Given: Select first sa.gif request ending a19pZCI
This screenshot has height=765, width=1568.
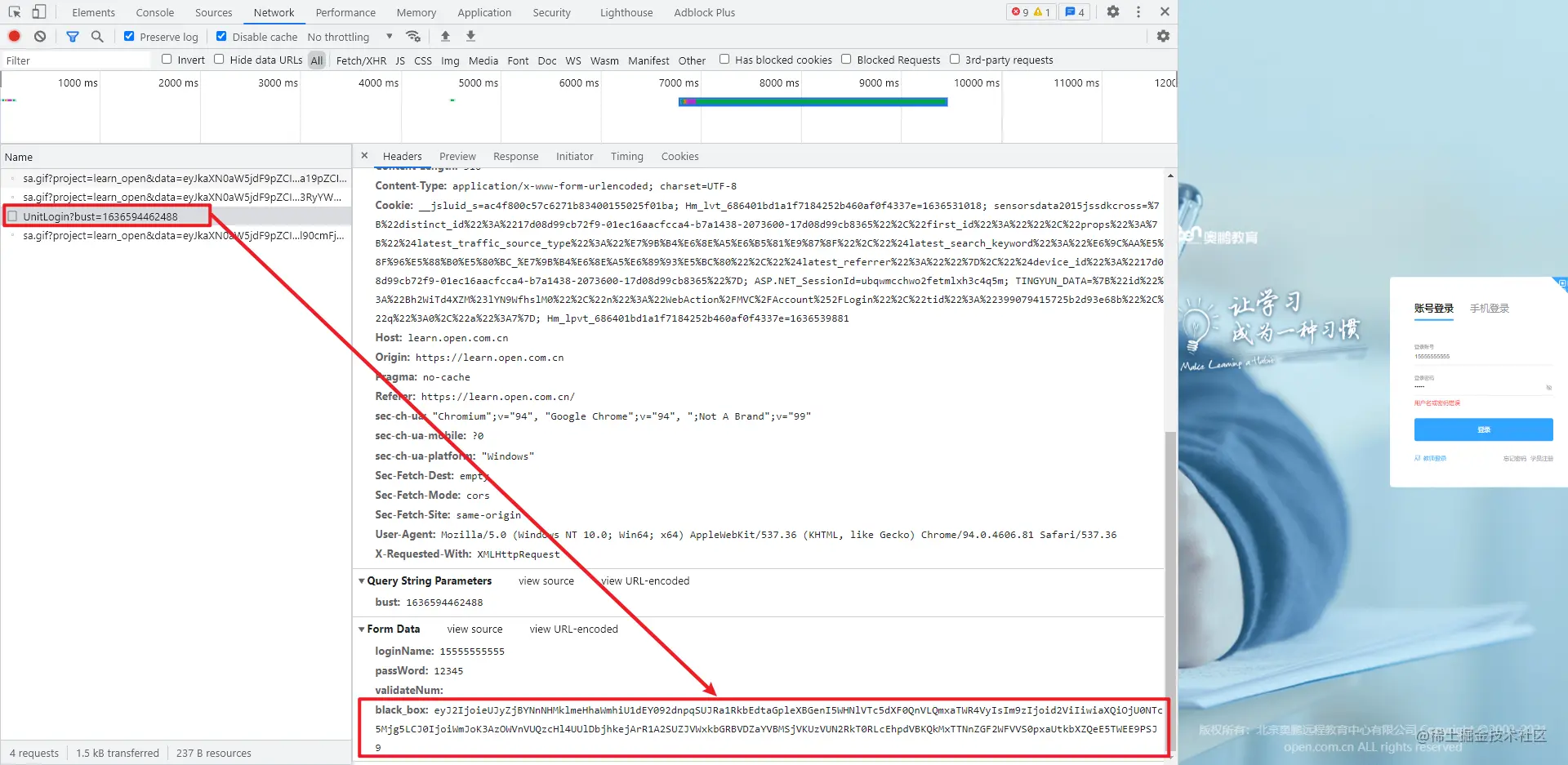Looking at the screenshot, I should pos(176,178).
